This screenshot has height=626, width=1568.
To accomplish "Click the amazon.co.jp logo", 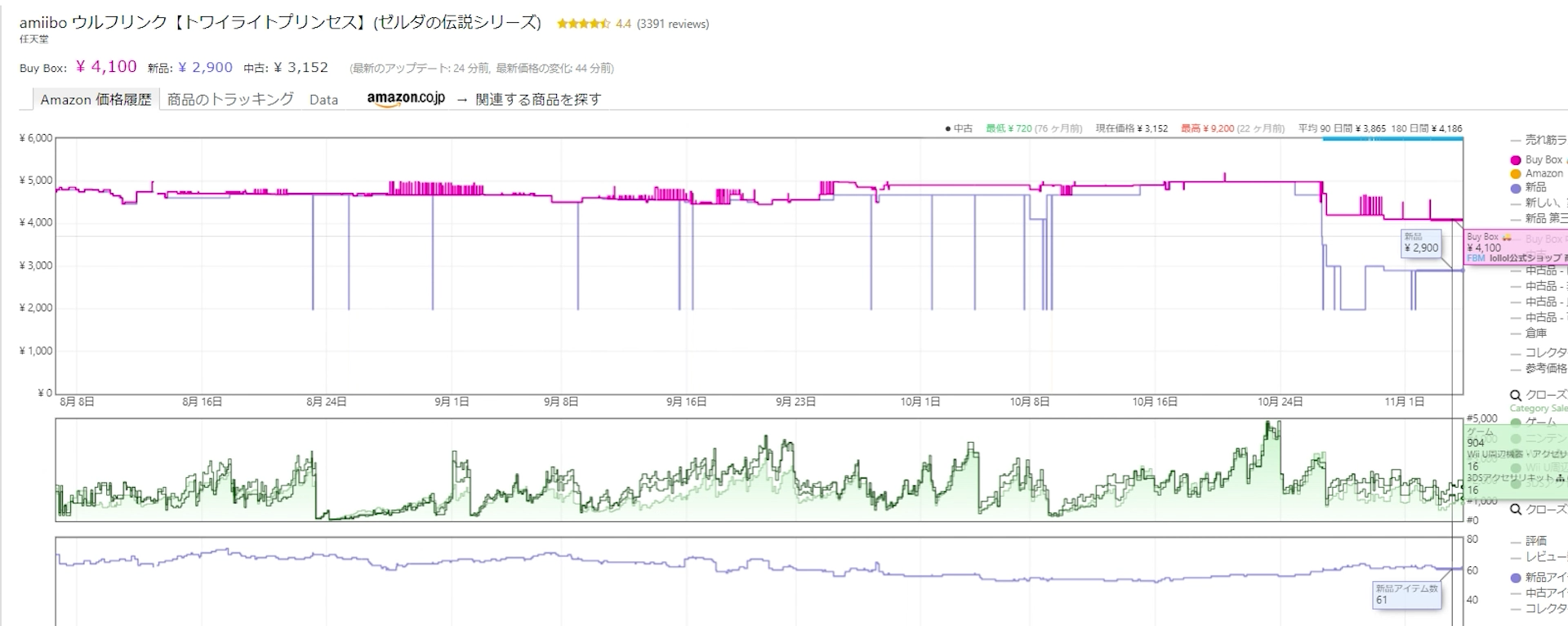I will coord(406,99).
